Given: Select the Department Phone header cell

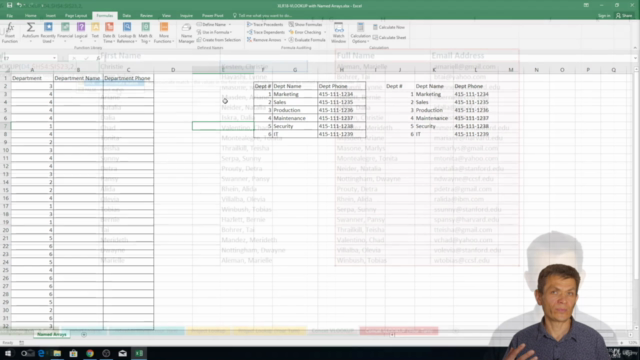Looking at the screenshot, I should (129, 78).
